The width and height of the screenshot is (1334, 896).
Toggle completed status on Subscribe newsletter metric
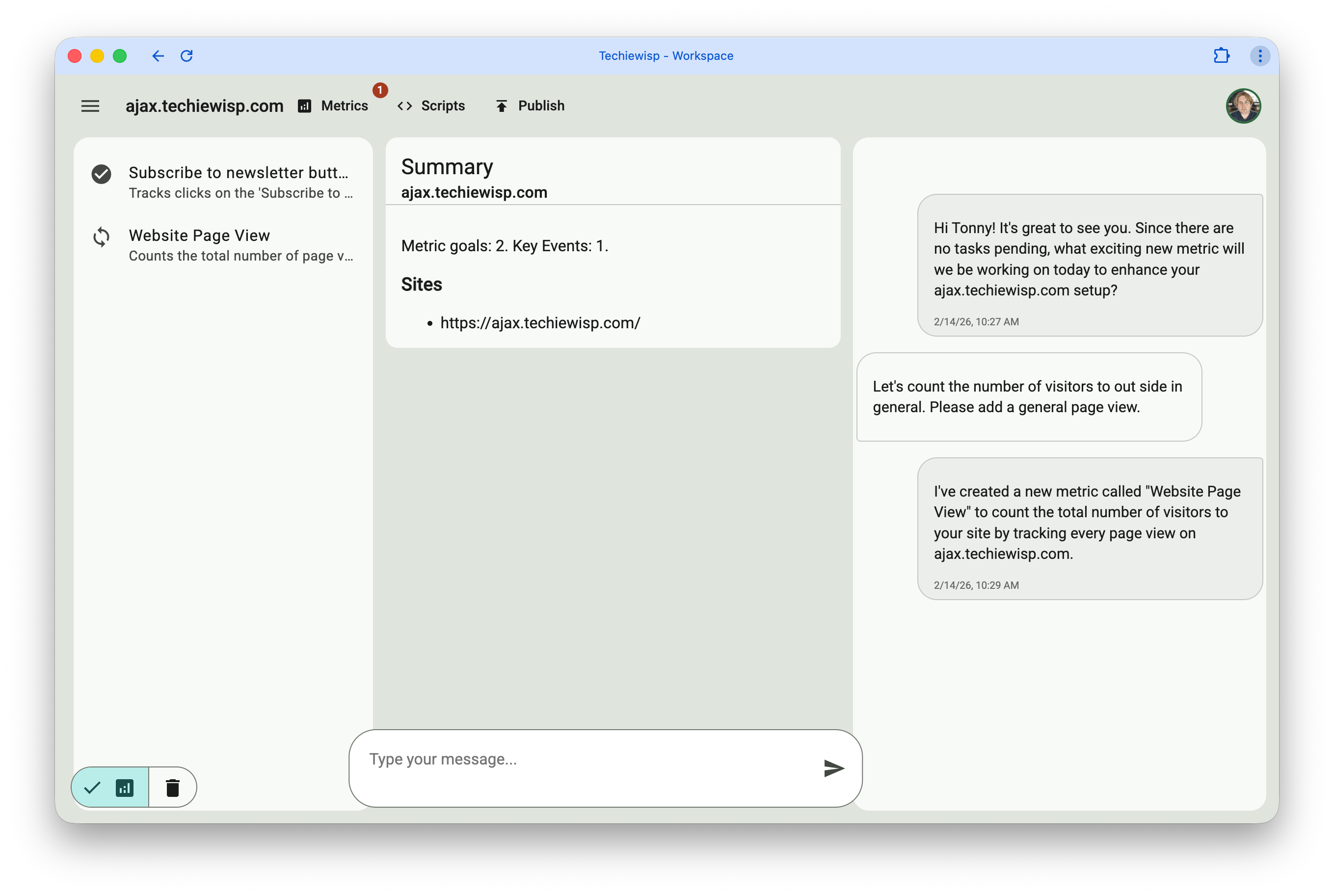(102, 174)
